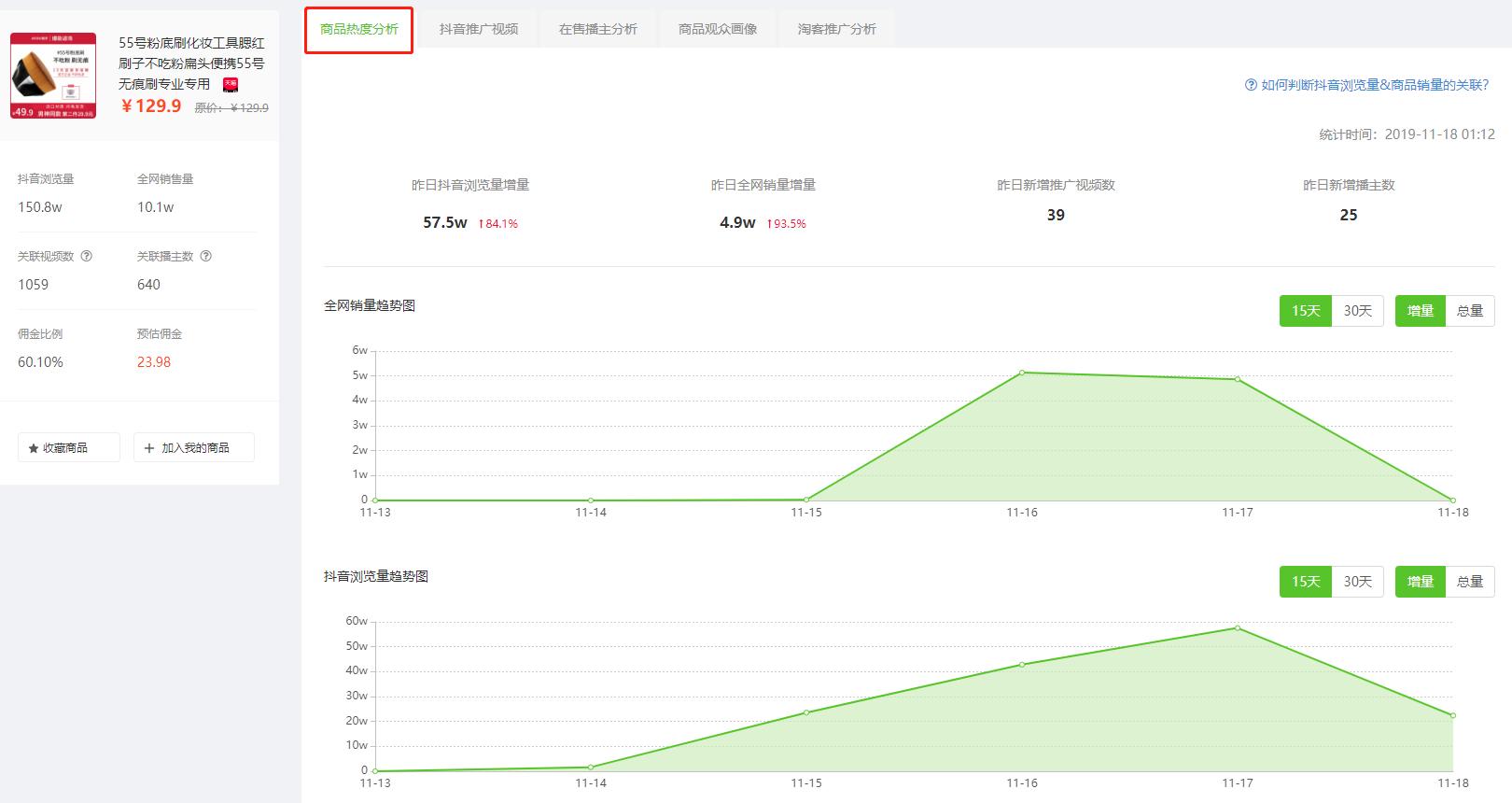Click the struck-through 原价 ¥129.9 text
Image resolution: width=1512 pixels, height=803 pixels.
[231, 108]
